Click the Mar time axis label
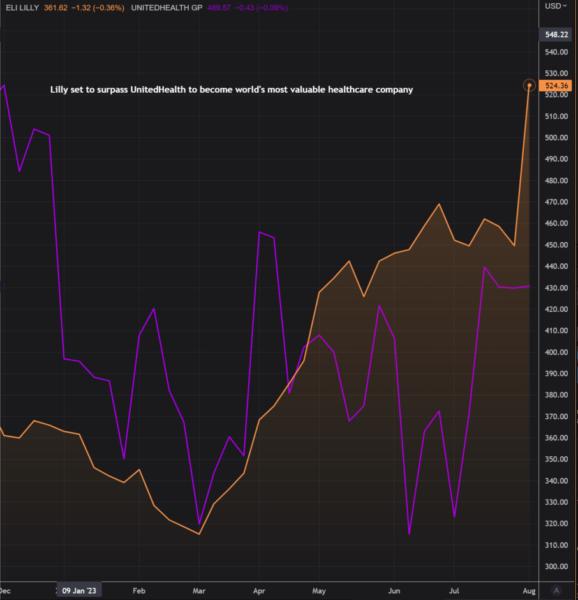This screenshot has height=600, width=578. coord(199,591)
